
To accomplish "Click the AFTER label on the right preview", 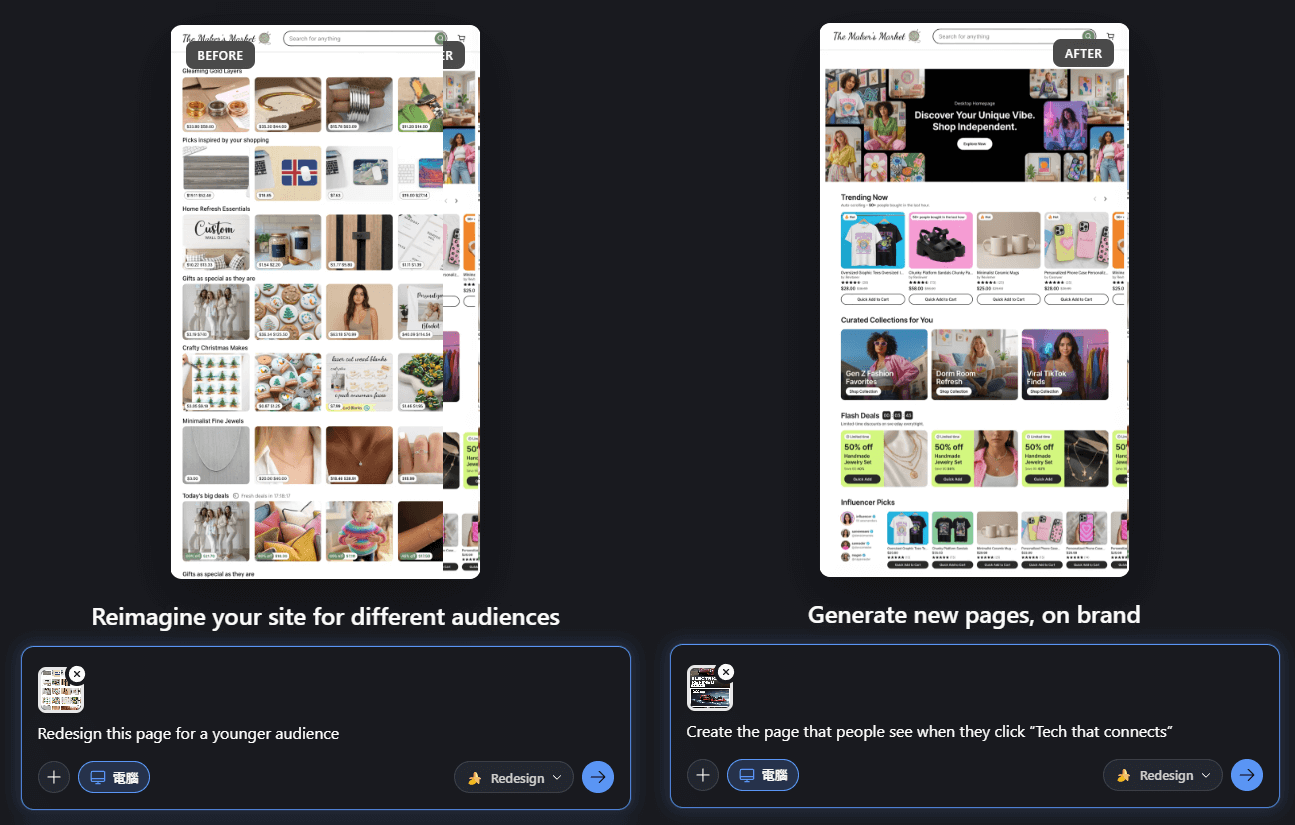I will 1083,53.
